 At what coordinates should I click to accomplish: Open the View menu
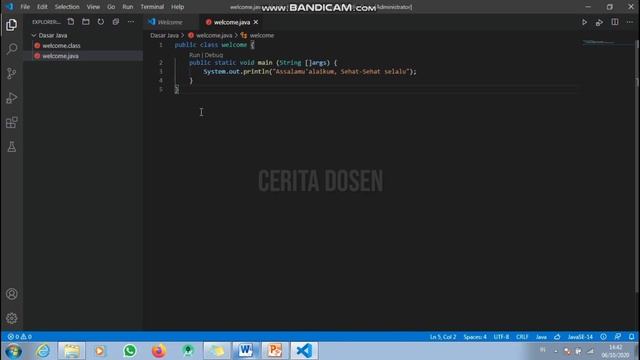pyautogui.click(x=93, y=7)
